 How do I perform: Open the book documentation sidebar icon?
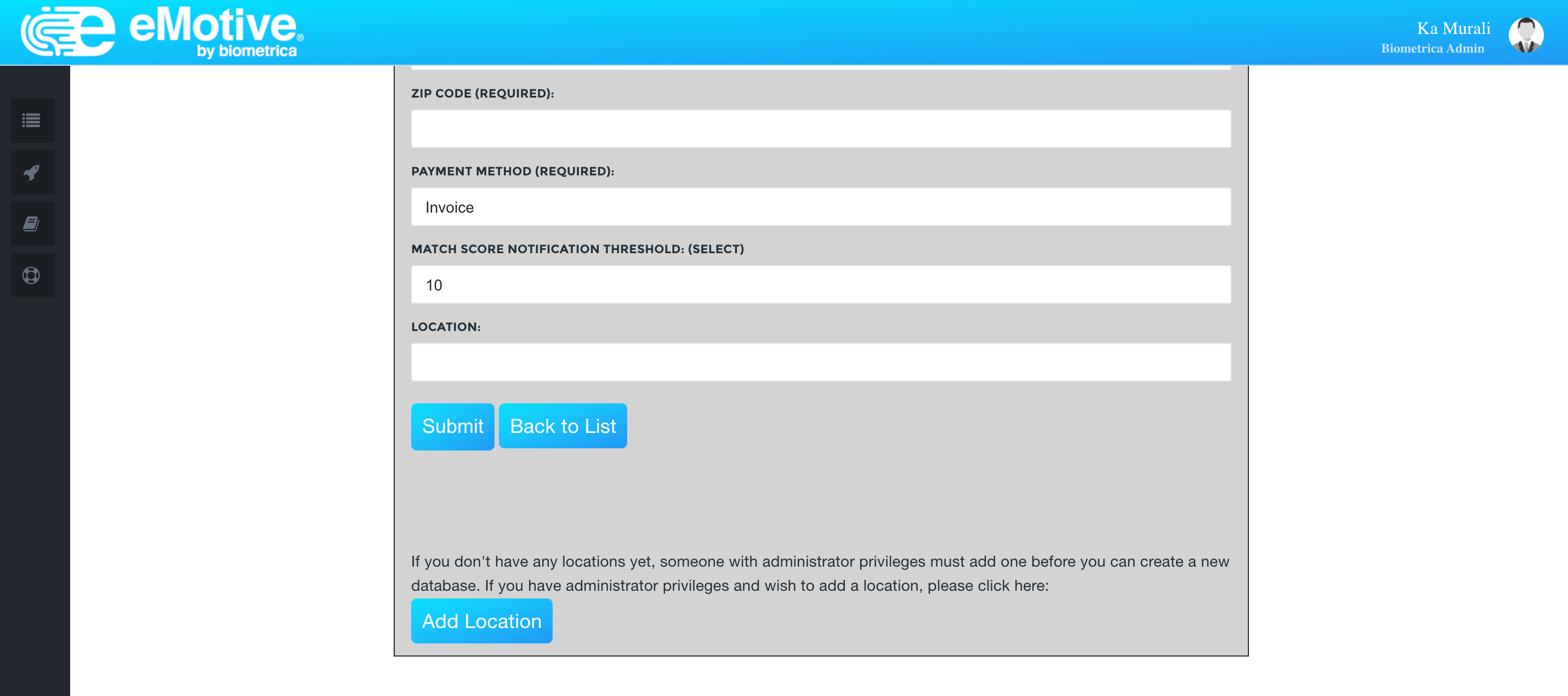pyautogui.click(x=32, y=224)
